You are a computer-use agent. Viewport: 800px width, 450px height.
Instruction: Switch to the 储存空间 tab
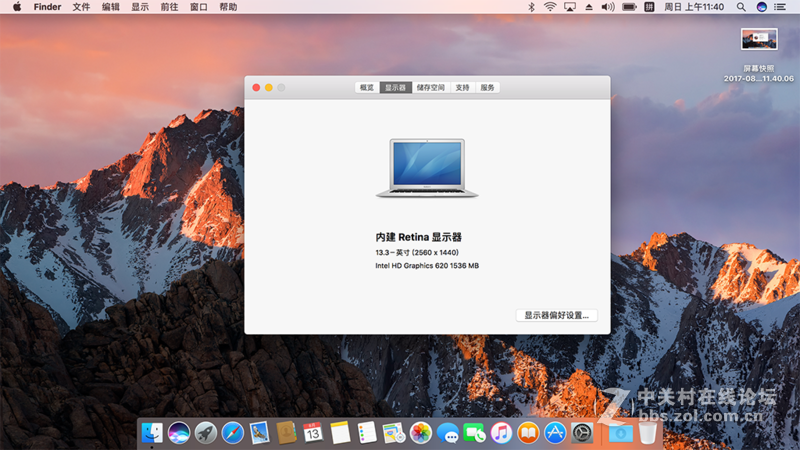(x=431, y=88)
